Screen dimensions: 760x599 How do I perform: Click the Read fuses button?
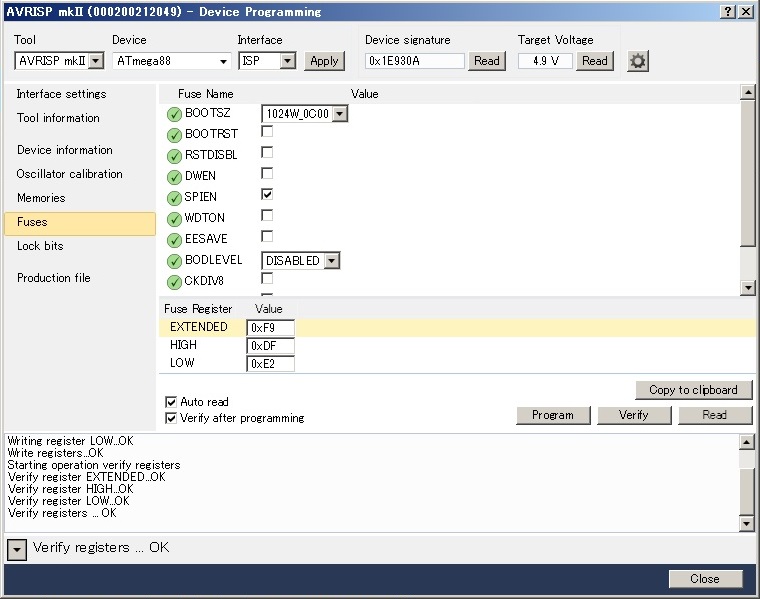[715, 415]
